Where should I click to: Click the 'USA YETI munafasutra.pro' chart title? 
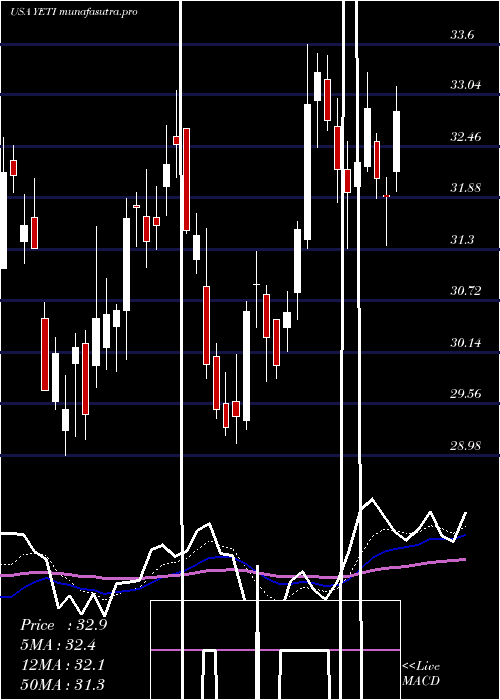74,12
